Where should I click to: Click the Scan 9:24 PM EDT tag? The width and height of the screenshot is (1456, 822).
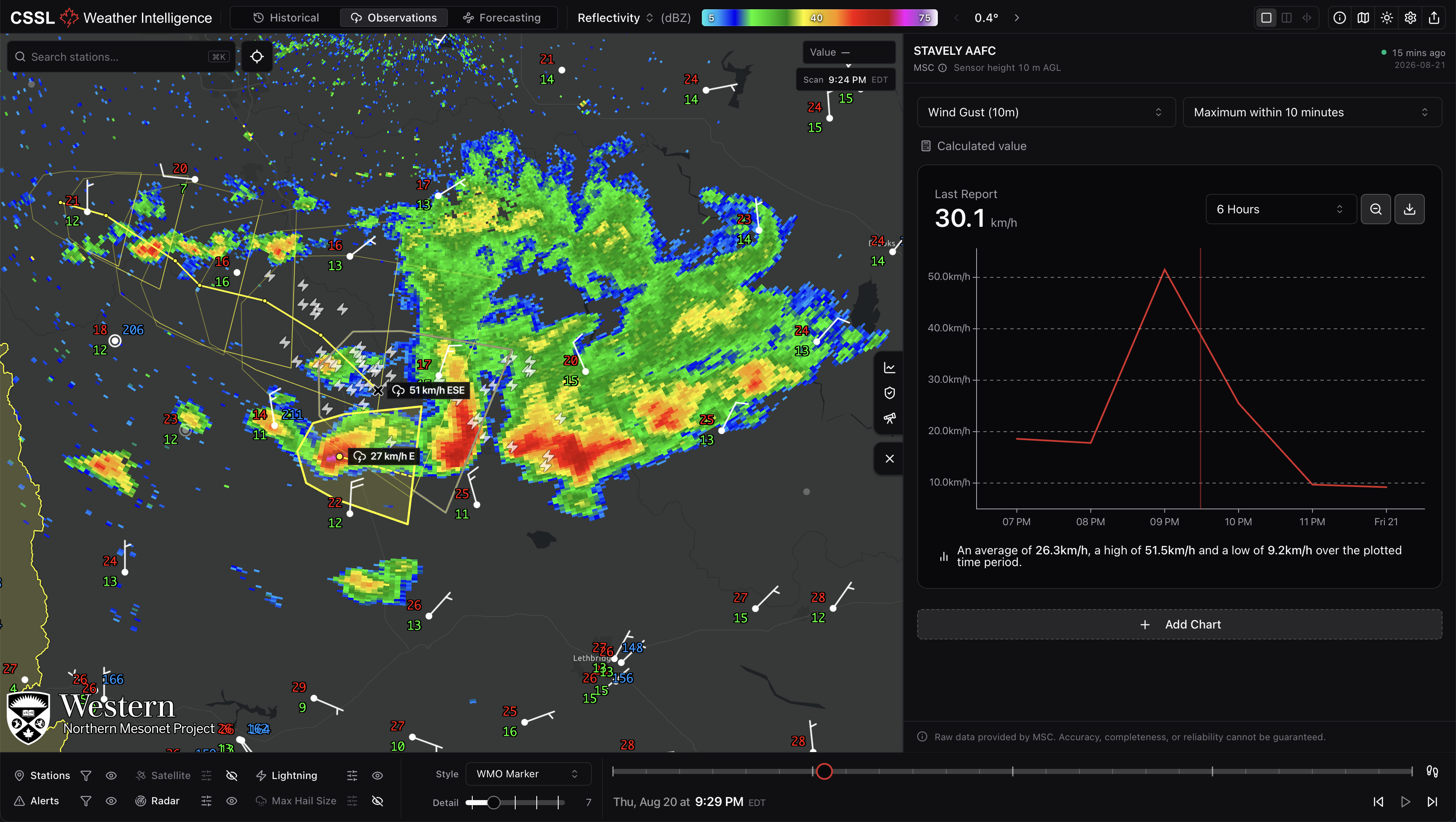[x=846, y=80]
